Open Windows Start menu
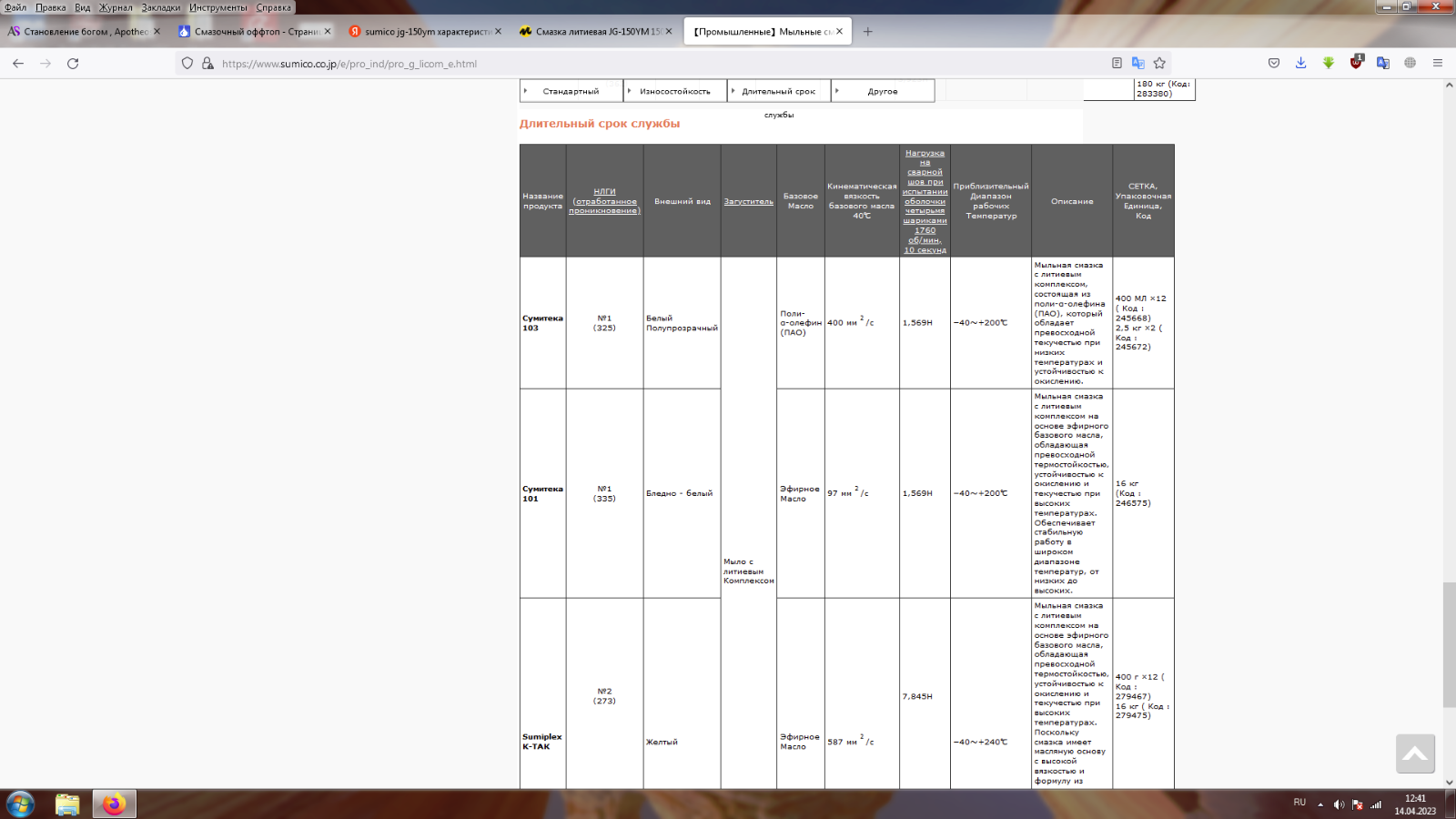 [20, 804]
